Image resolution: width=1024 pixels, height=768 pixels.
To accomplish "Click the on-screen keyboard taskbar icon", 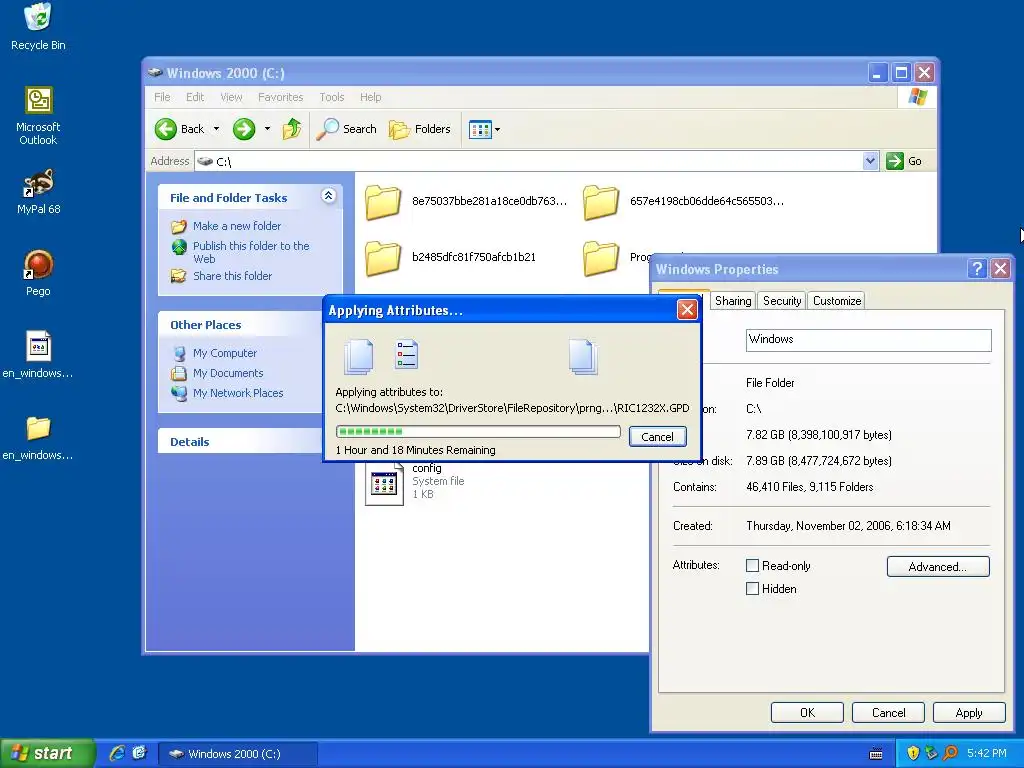I will click(876, 754).
